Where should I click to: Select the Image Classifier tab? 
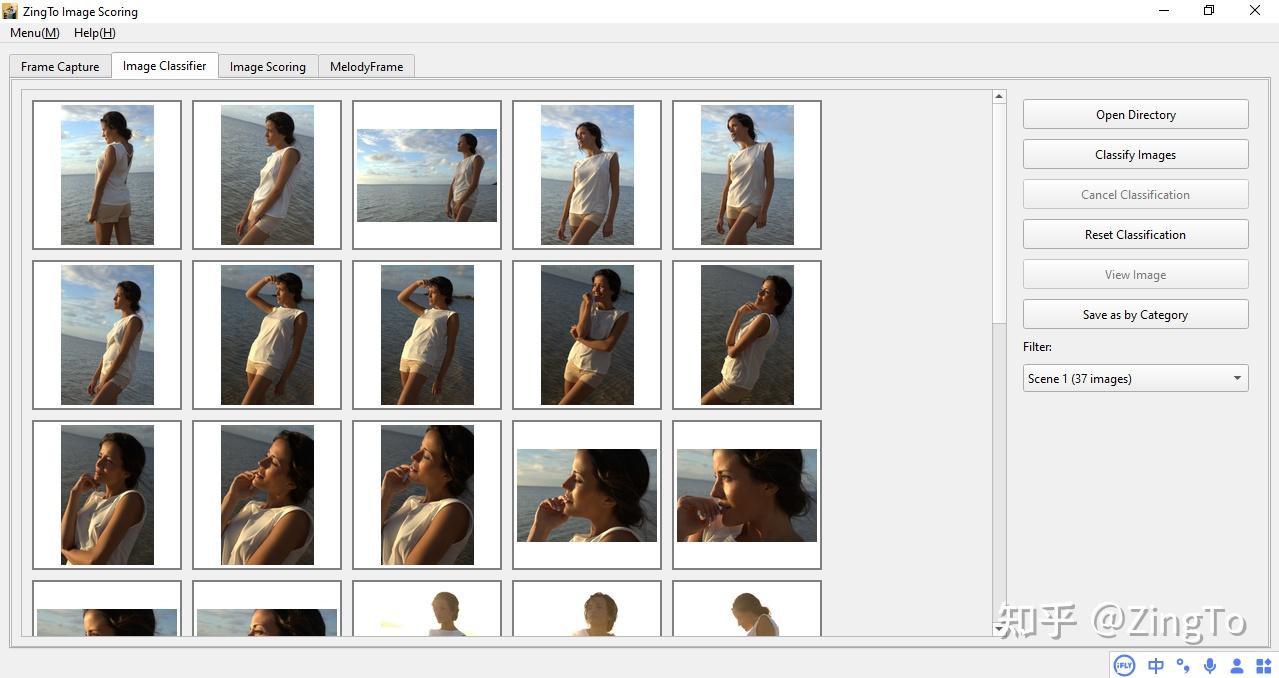pyautogui.click(x=164, y=66)
